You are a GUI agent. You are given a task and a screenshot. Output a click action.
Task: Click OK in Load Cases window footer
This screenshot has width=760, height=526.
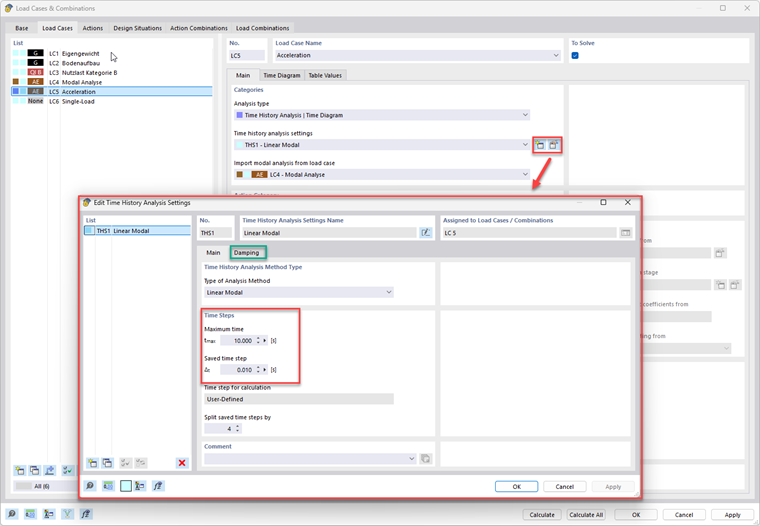636,514
